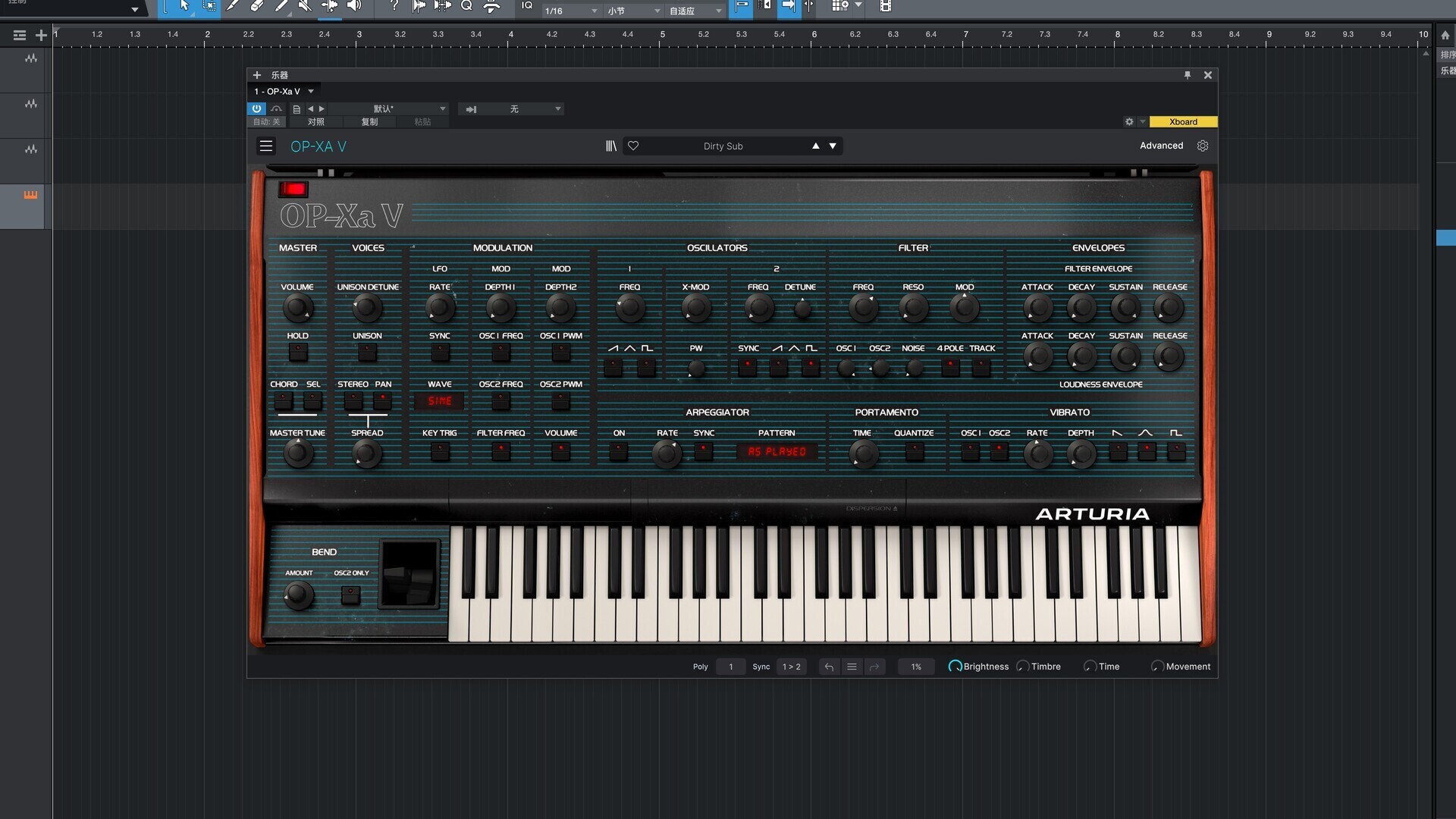The image size is (1456, 819).
Task: Click the pitch bend lever
Action: tap(409, 574)
